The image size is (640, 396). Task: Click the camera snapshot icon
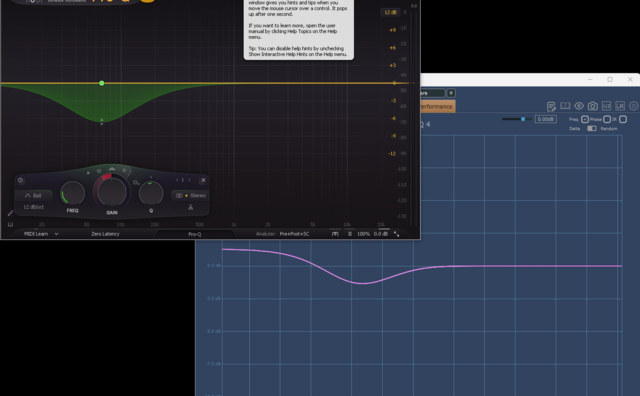pyautogui.click(x=593, y=106)
